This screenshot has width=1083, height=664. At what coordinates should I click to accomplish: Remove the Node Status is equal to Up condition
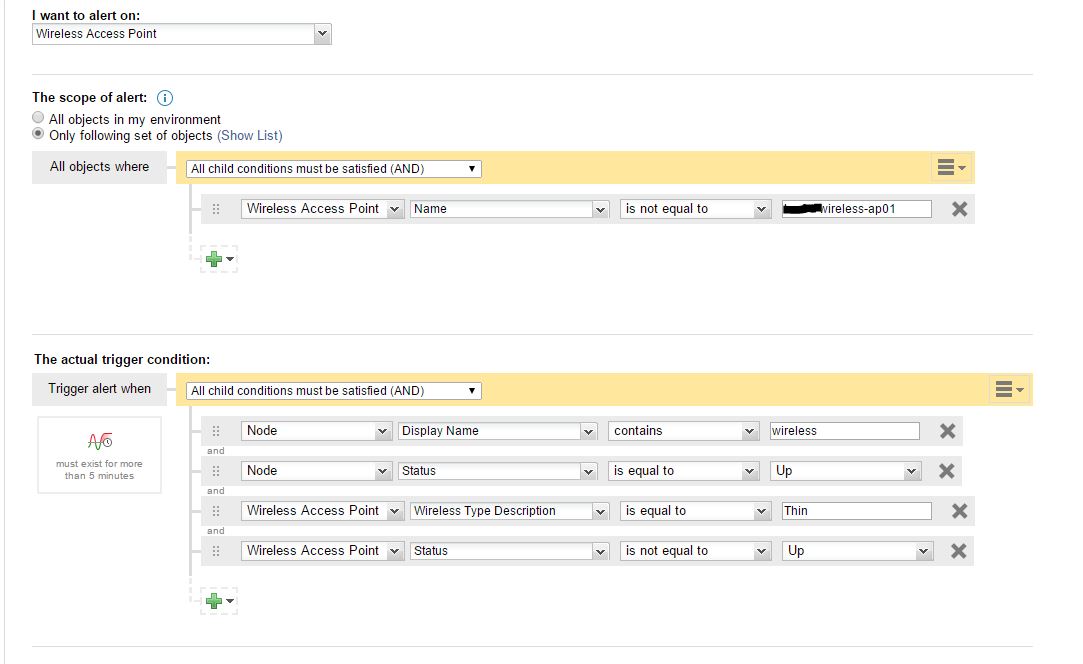(x=947, y=471)
